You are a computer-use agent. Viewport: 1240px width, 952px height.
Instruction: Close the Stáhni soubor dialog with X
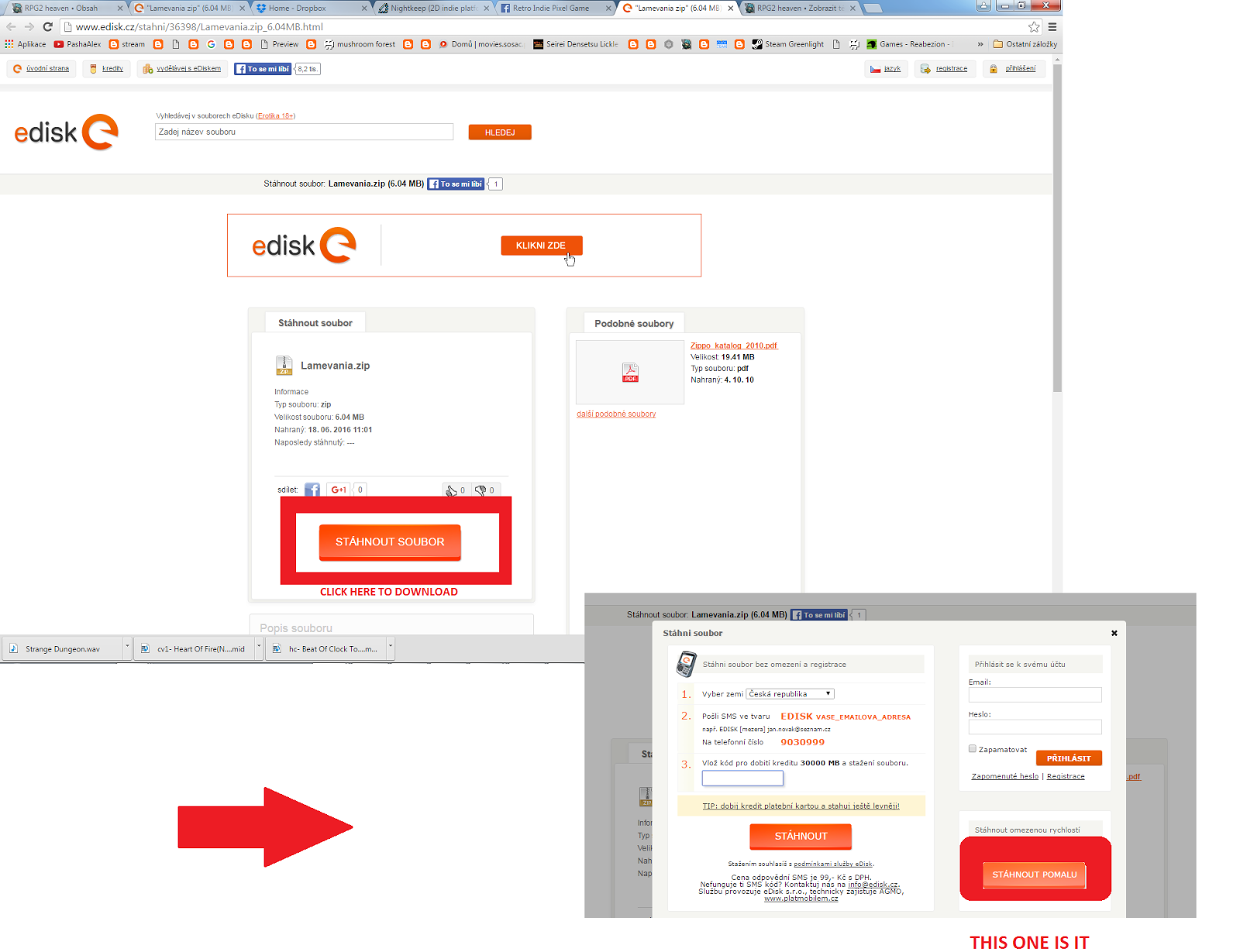[1114, 633]
